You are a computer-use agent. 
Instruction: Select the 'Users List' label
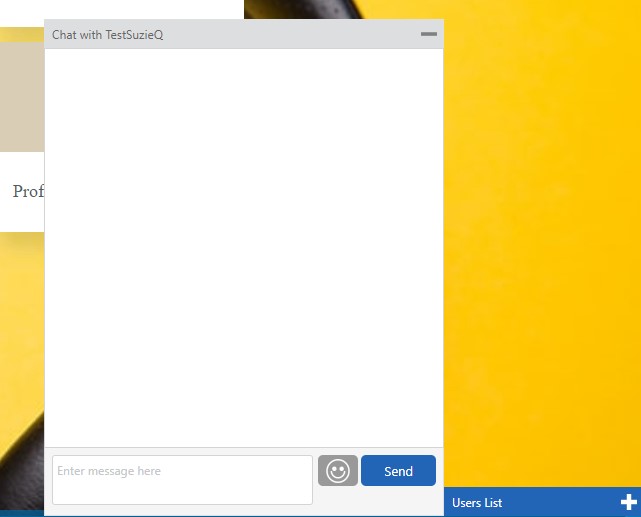tap(477, 503)
